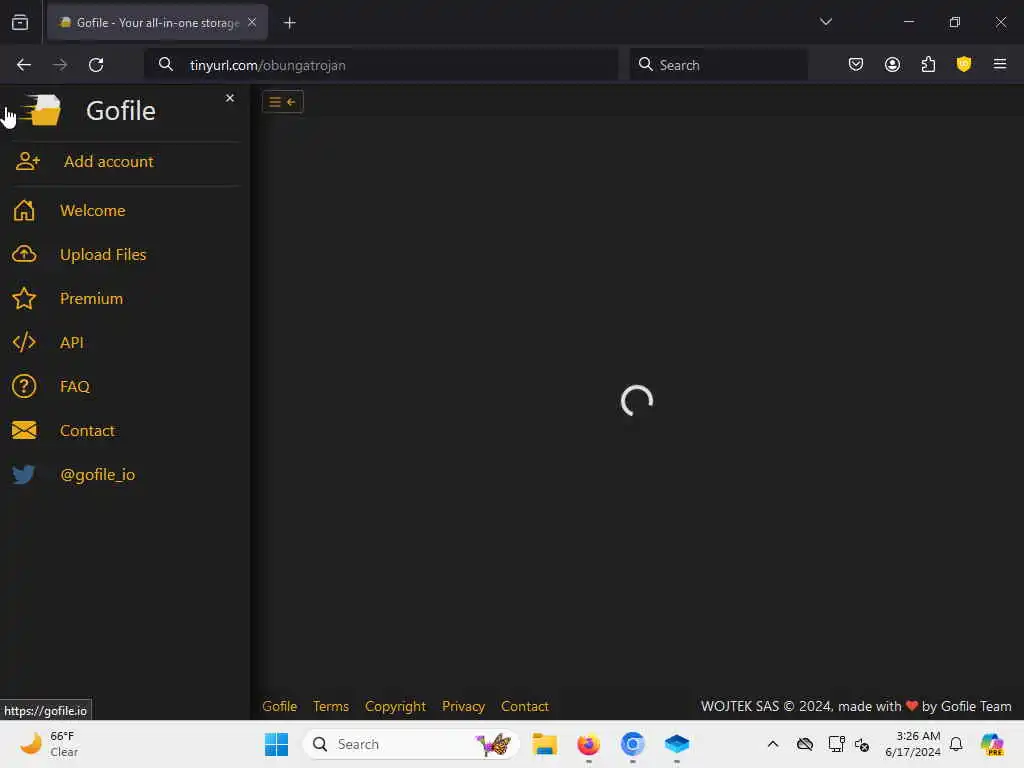The width and height of the screenshot is (1024, 768).
Task: Click the API code brackets icon
Action: tap(24, 342)
